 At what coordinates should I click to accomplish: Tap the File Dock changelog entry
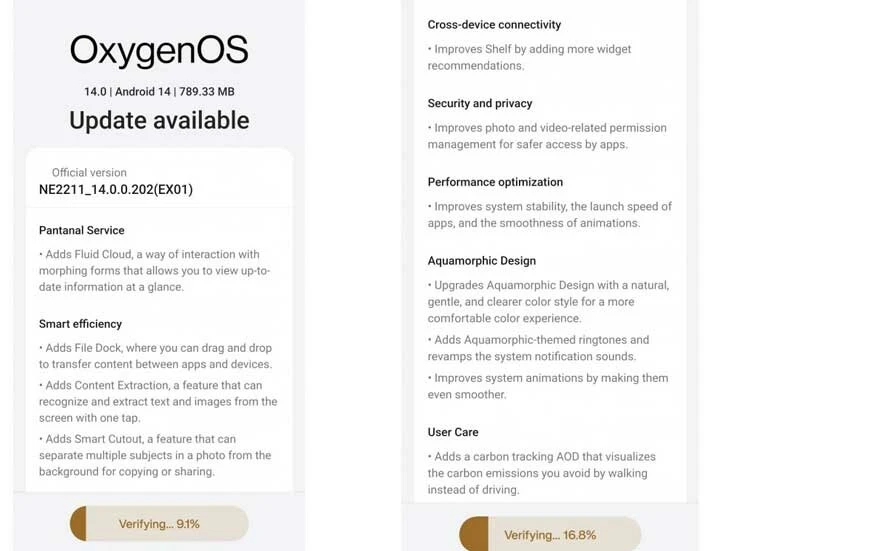click(x=155, y=356)
